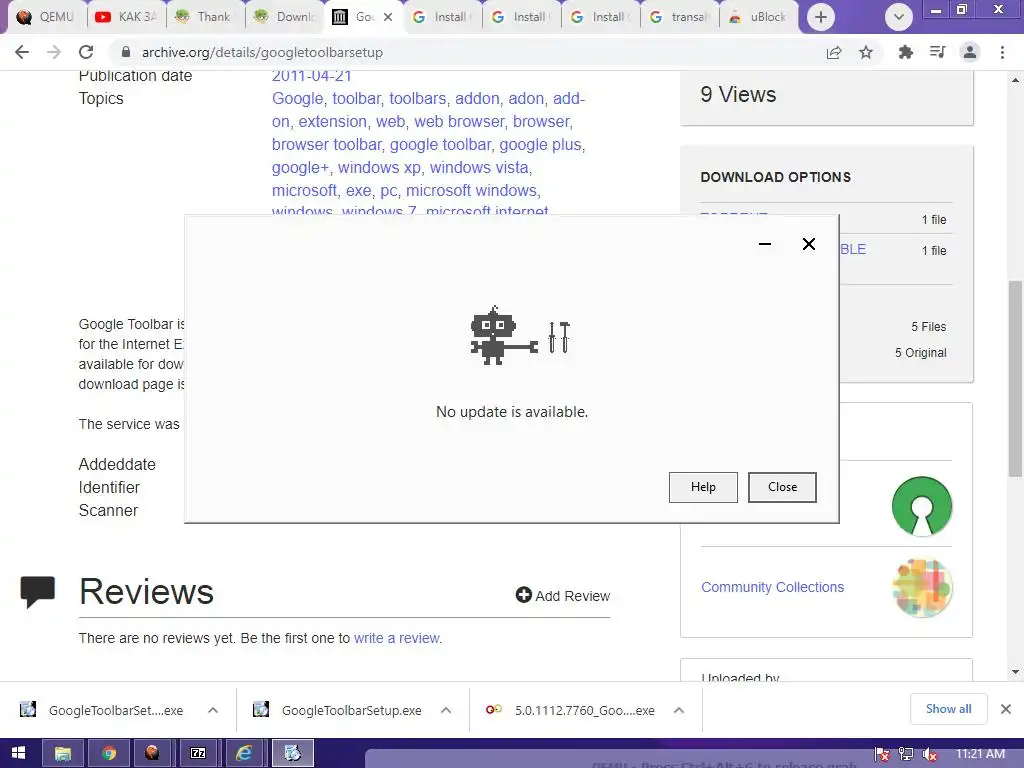Minimize the update dialog
Screen dimensions: 1024x768
point(765,244)
